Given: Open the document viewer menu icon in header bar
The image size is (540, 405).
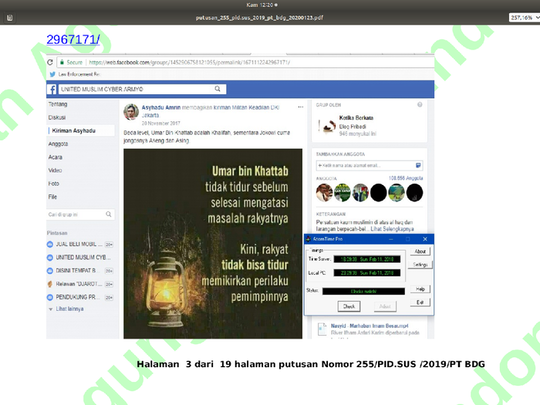Looking at the screenshot, I should pyautogui.click(x=10, y=18).
